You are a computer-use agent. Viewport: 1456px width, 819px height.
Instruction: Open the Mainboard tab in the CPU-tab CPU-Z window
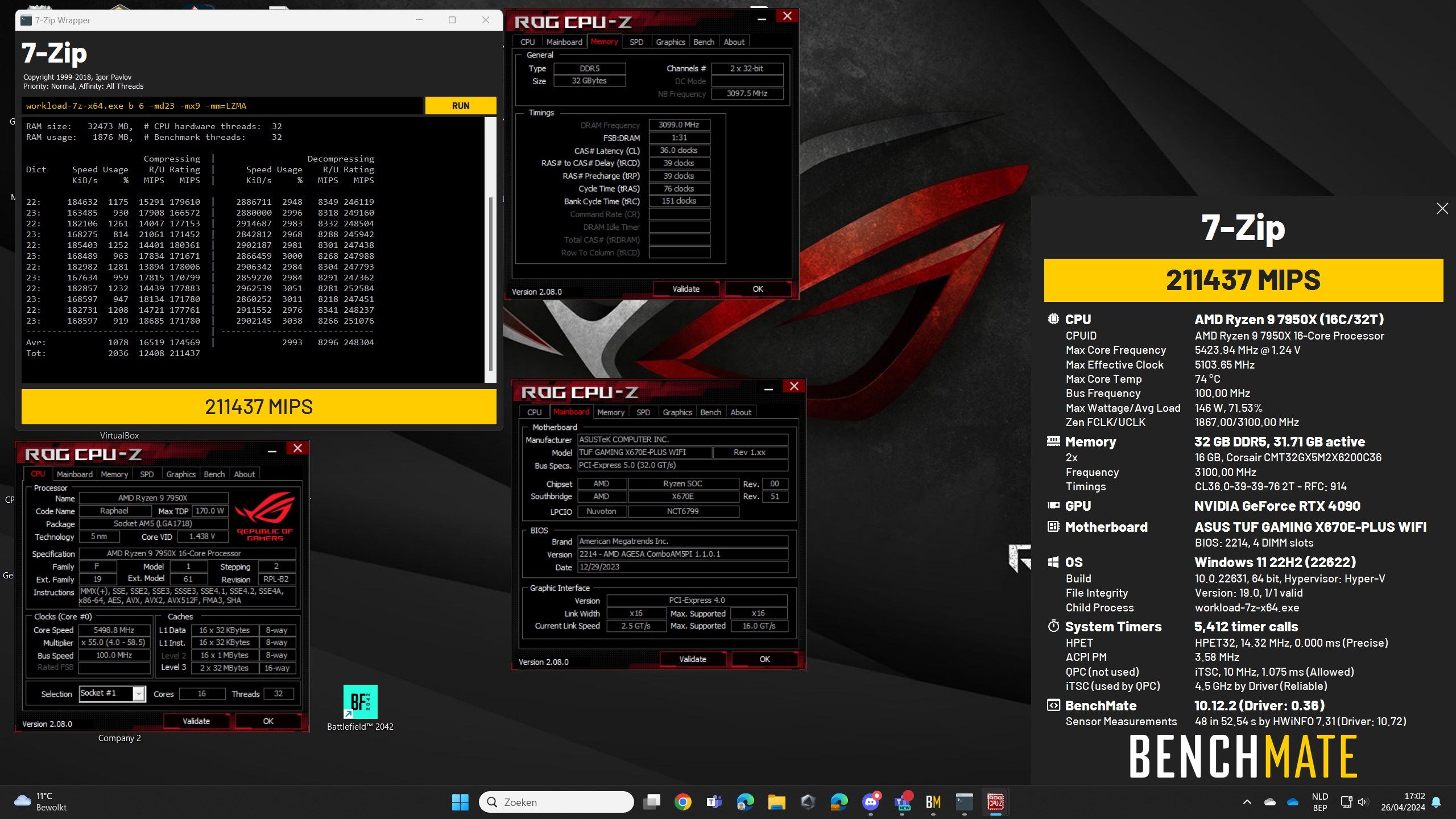coord(75,474)
